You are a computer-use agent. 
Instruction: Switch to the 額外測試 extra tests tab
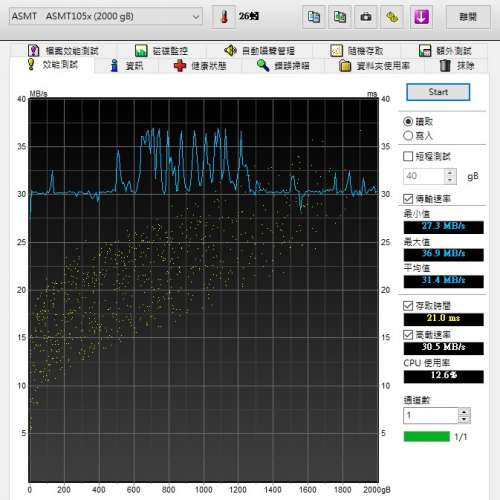pos(445,51)
